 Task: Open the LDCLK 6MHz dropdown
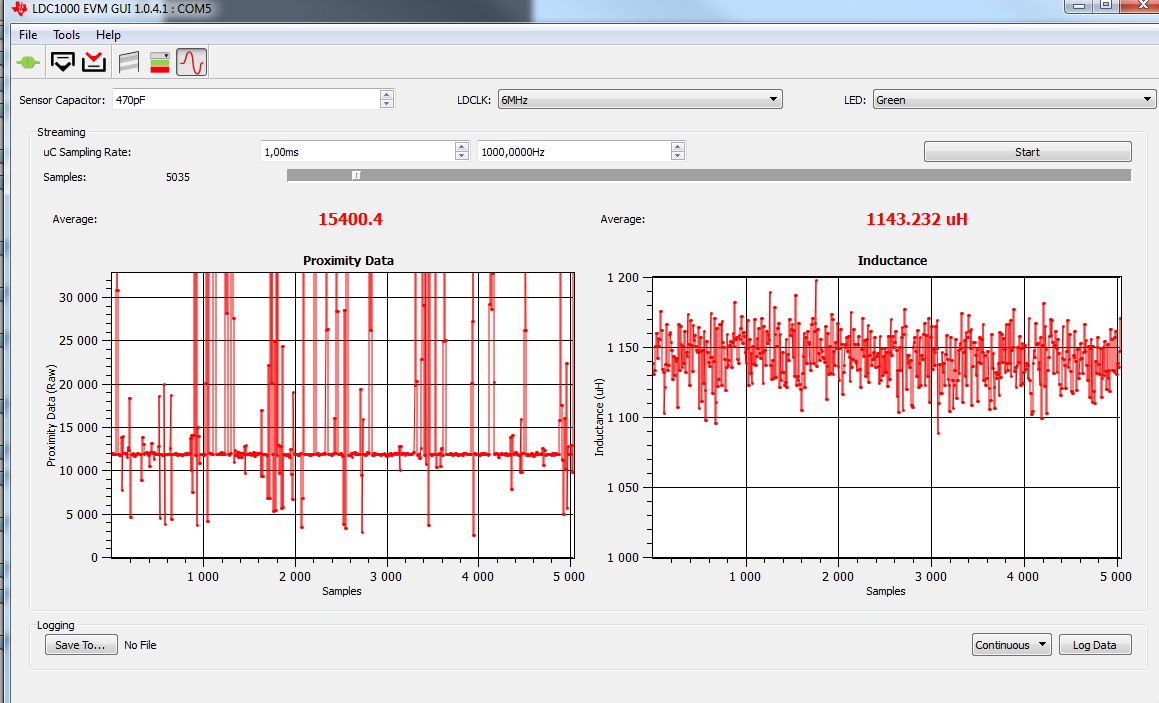(640, 99)
